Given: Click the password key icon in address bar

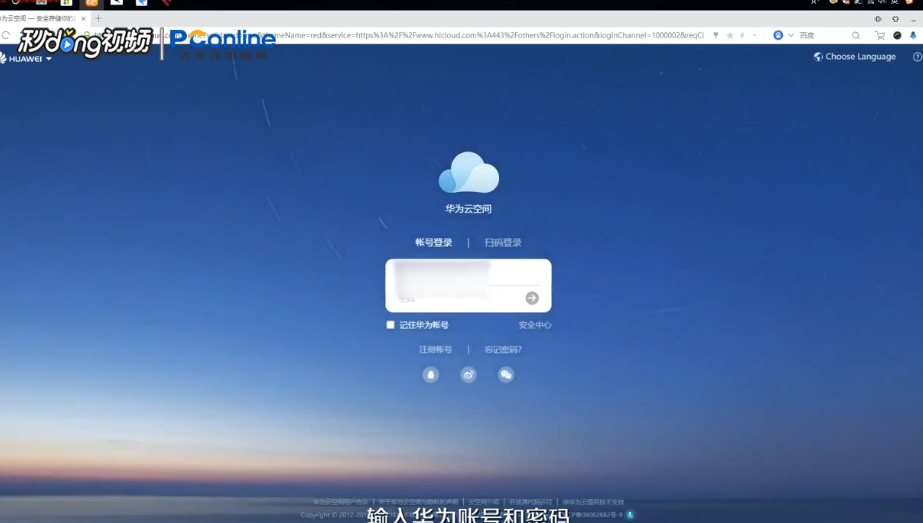Looking at the screenshot, I should coord(716,35).
